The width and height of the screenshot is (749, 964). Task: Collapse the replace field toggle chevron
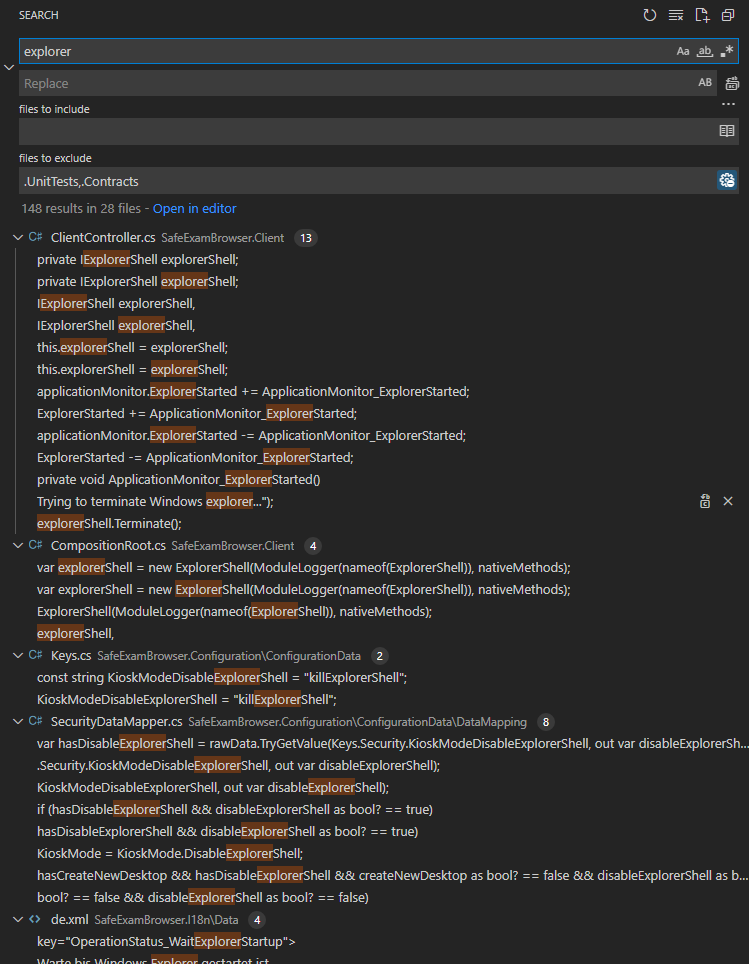(9, 67)
